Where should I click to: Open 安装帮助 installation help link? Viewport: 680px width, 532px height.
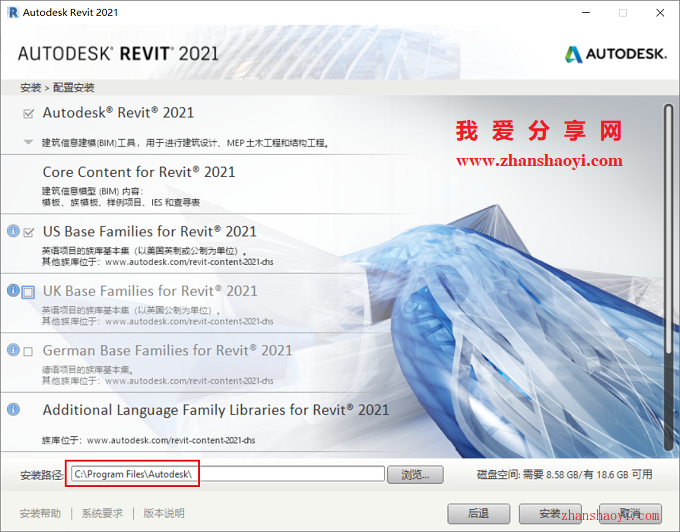click(40, 513)
